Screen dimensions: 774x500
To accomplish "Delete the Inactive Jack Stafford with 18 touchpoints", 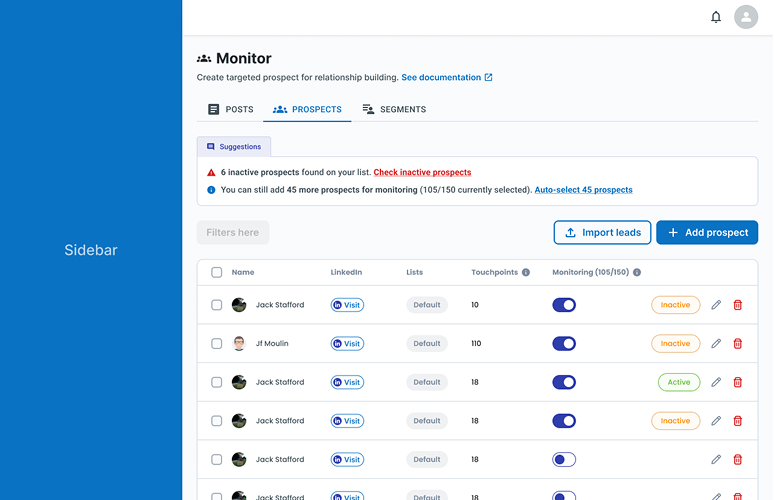I will [737, 421].
